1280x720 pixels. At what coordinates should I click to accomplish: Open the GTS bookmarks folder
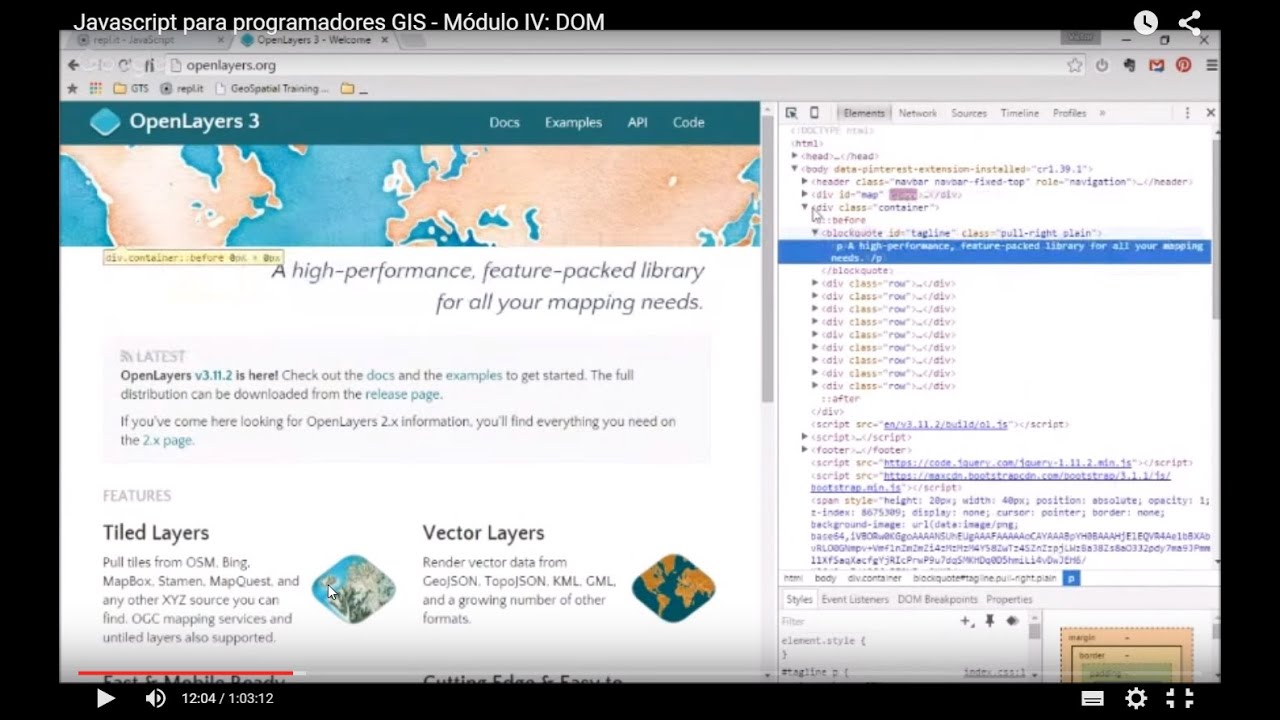pos(131,88)
